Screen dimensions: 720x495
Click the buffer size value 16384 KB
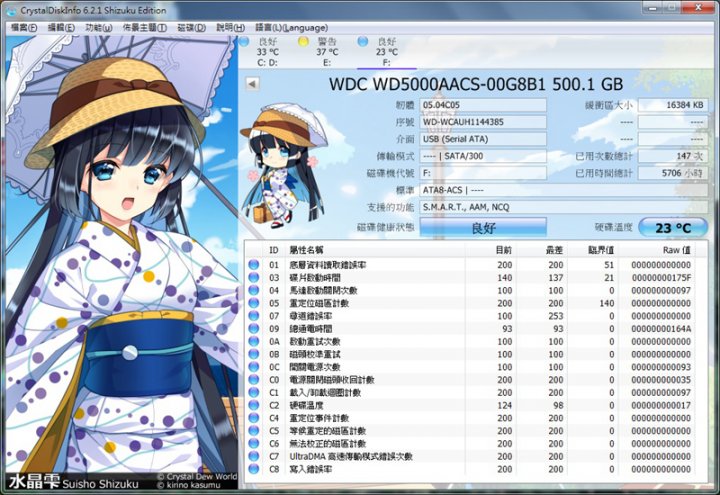[x=673, y=105]
